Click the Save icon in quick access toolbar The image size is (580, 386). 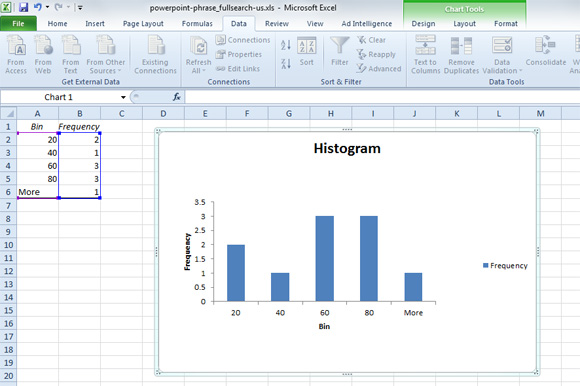(x=23, y=7)
